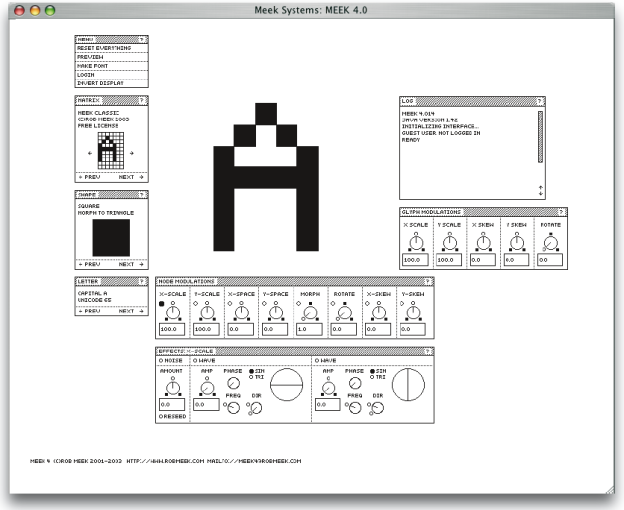Go to previous matrix with Prev

(89, 177)
